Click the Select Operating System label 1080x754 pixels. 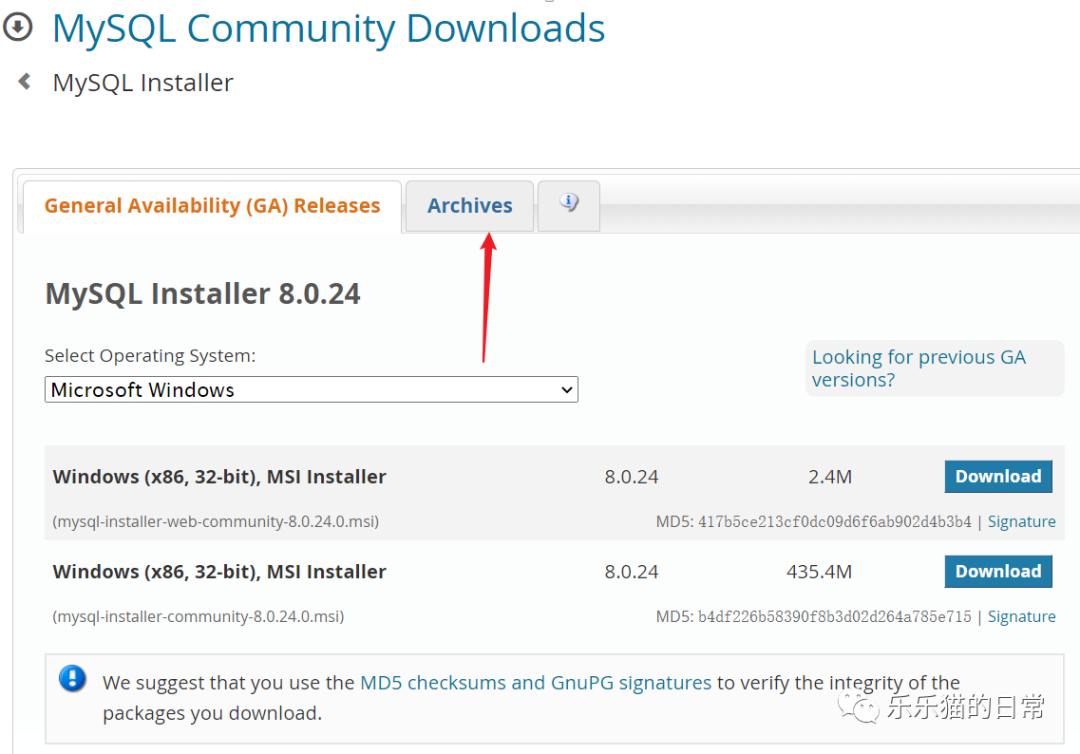(150, 356)
